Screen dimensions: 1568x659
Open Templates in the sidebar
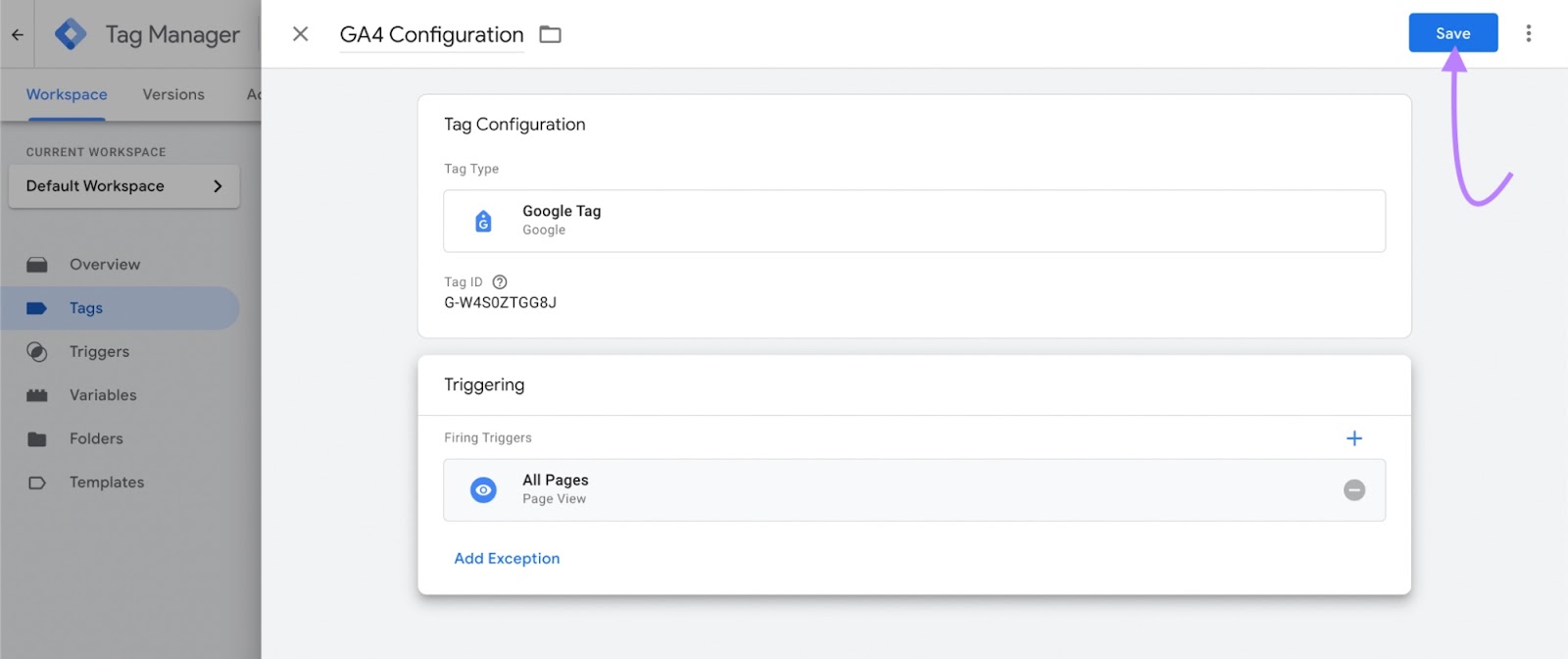point(107,482)
